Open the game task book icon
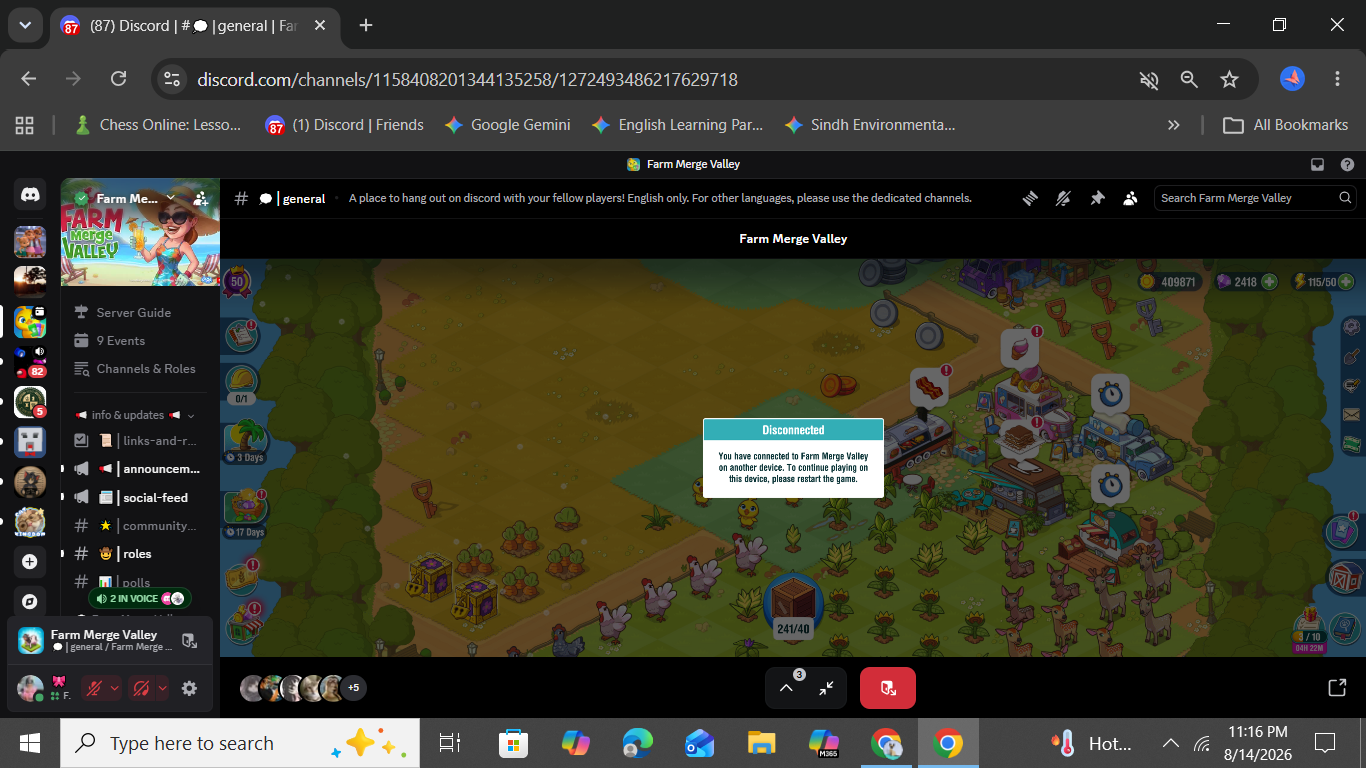 242,337
